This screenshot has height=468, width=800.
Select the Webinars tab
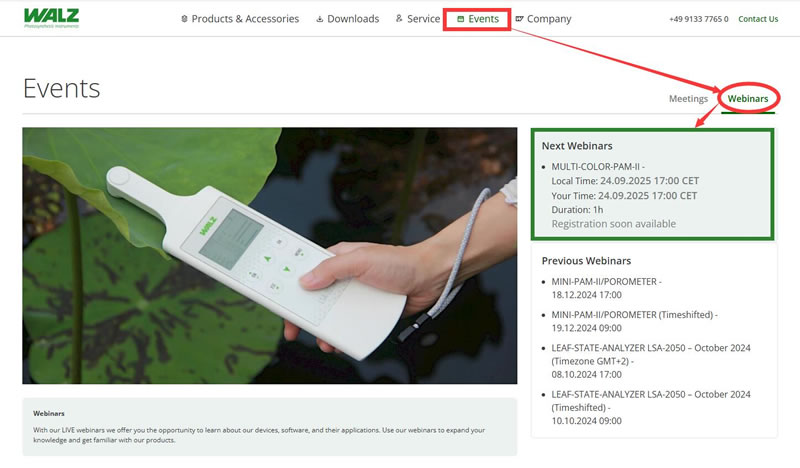tap(748, 98)
